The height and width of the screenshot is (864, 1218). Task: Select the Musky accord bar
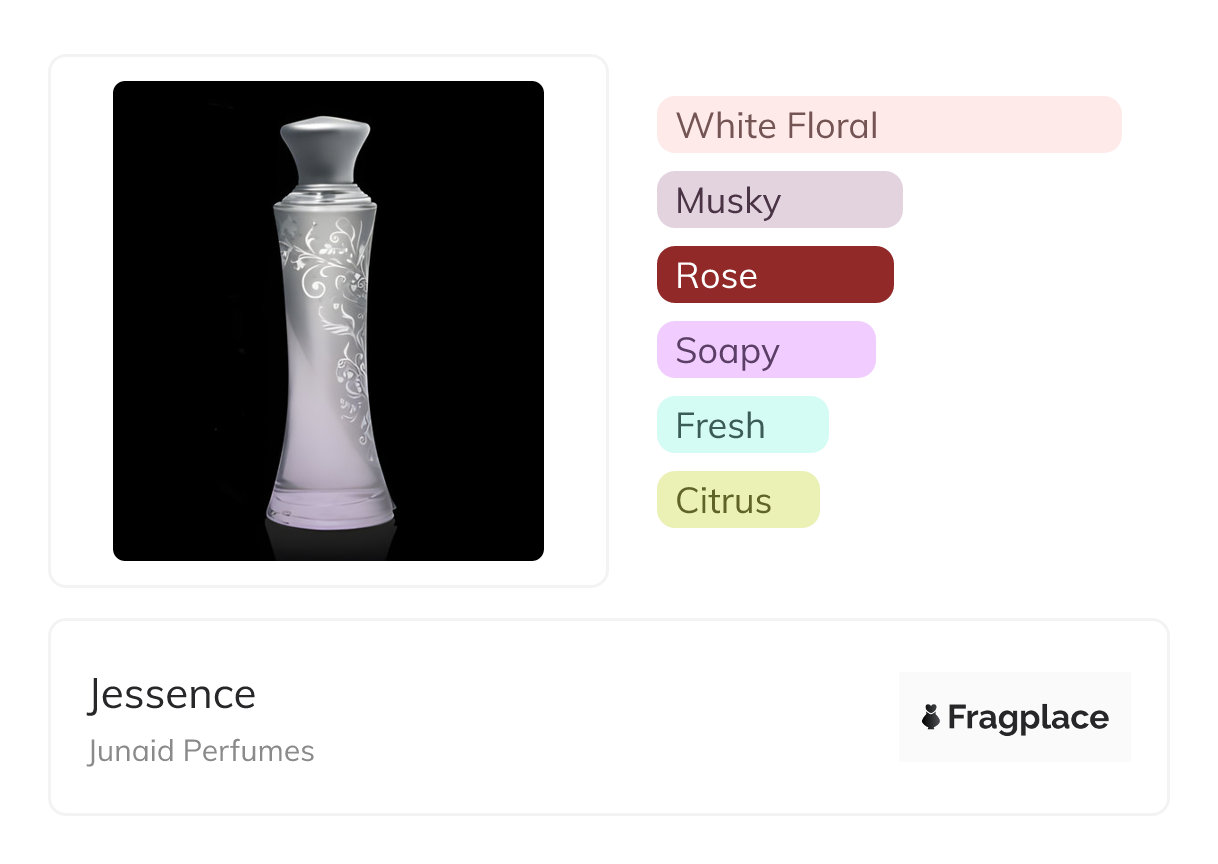(x=779, y=200)
